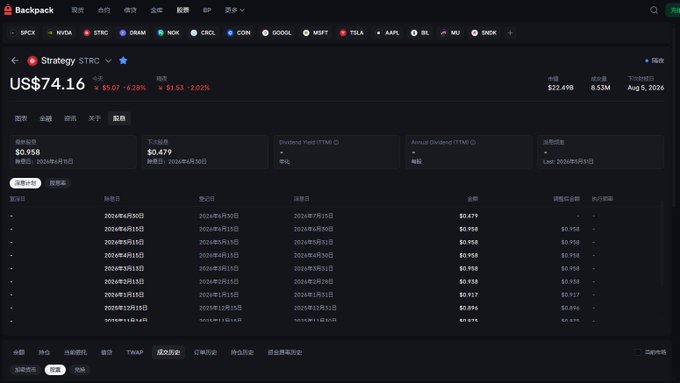Click ex-date 2026年4月15日 row
Image resolution: width=680 pixels, height=383 pixels.
(x=124, y=255)
